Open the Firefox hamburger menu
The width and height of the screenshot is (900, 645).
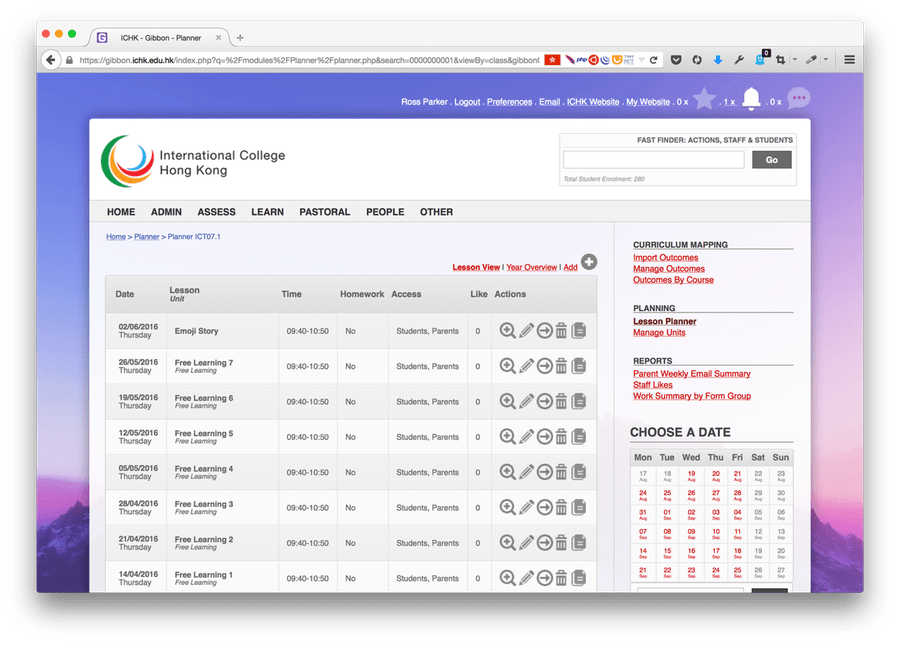click(848, 59)
